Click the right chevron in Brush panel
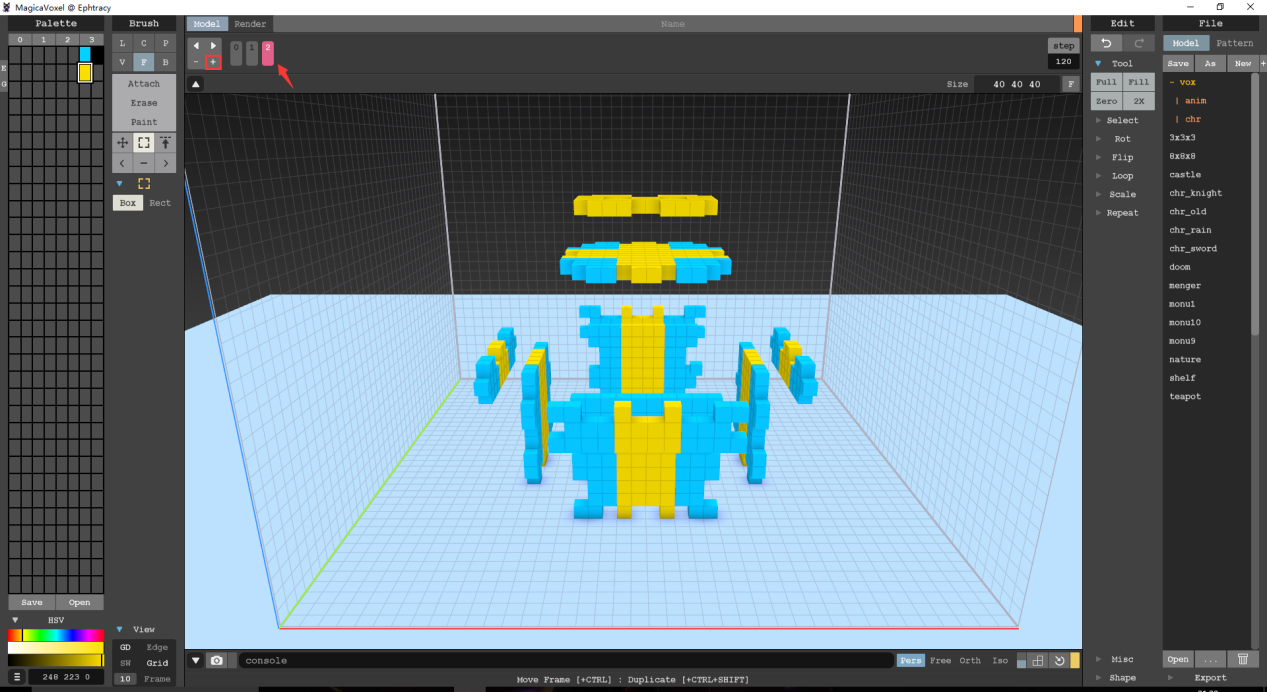Screen dimensions: 1267x692 pyautogui.click(x=166, y=163)
